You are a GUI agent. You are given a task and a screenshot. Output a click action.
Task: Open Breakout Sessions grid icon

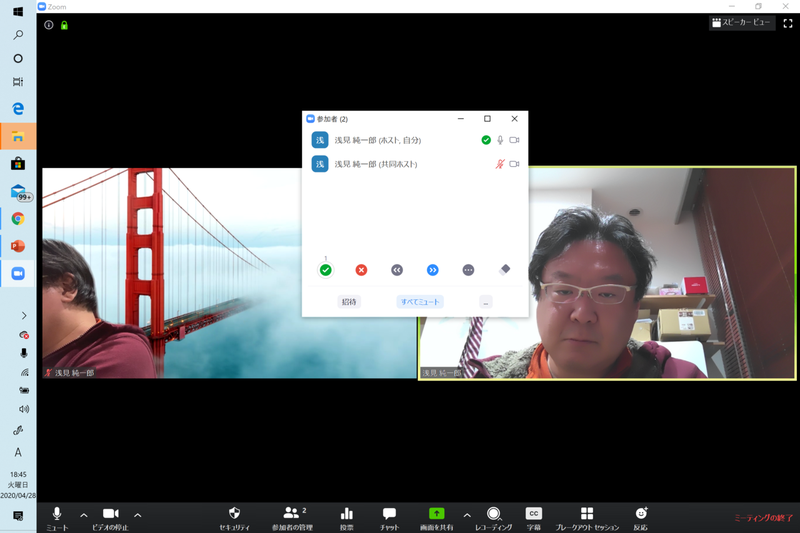coord(587,518)
